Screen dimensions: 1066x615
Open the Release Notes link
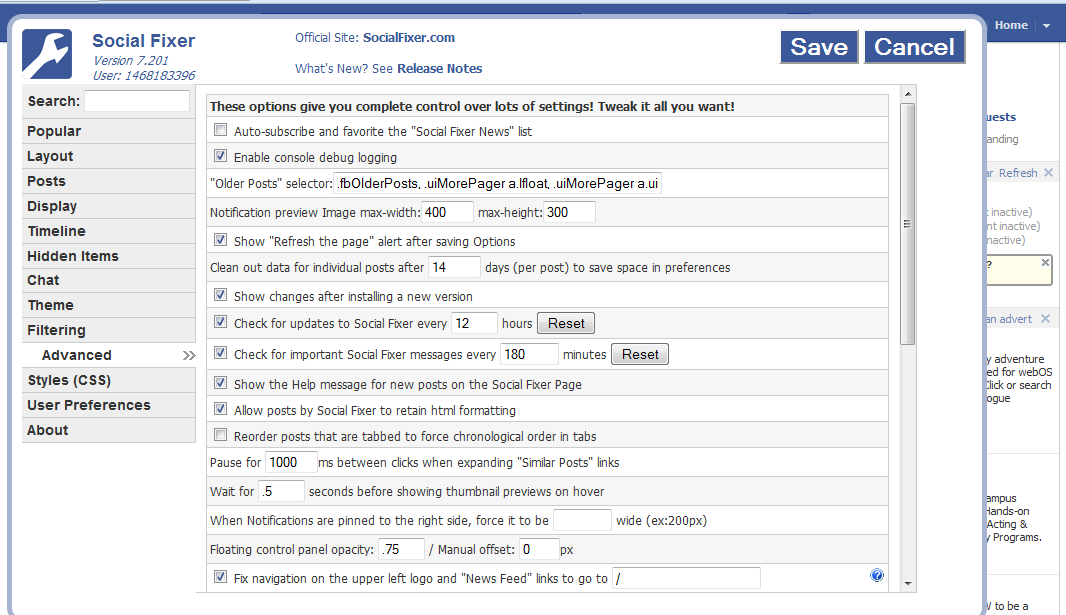439,69
